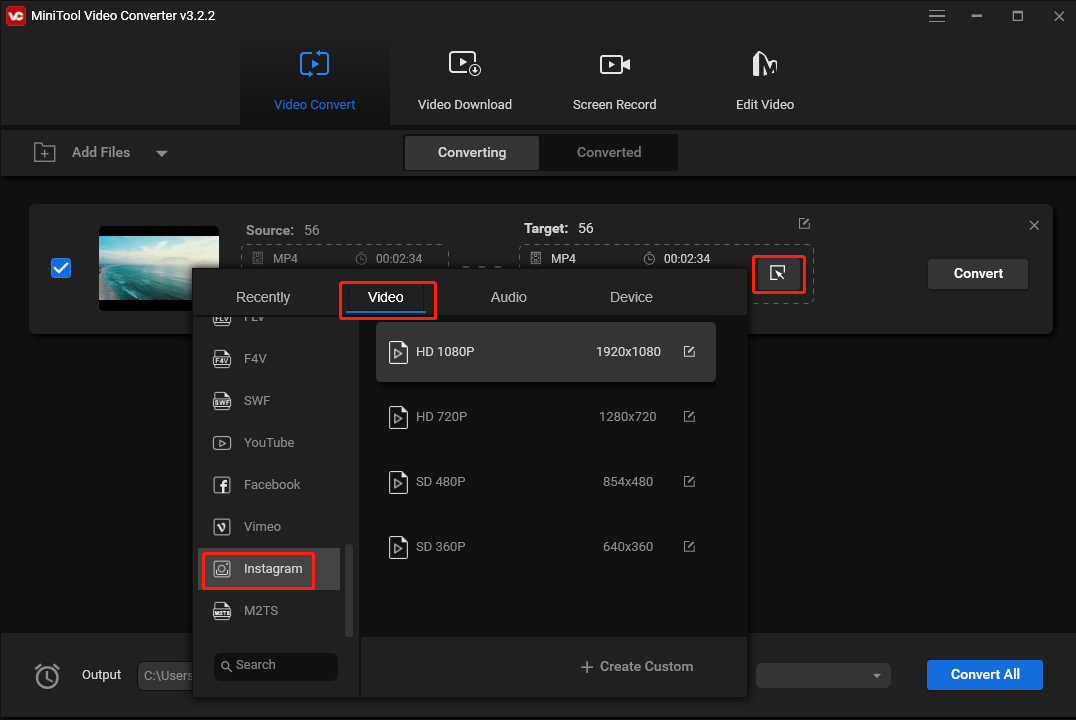The width and height of the screenshot is (1076, 720).
Task: Choose the Facebook format
Action: 269,485
